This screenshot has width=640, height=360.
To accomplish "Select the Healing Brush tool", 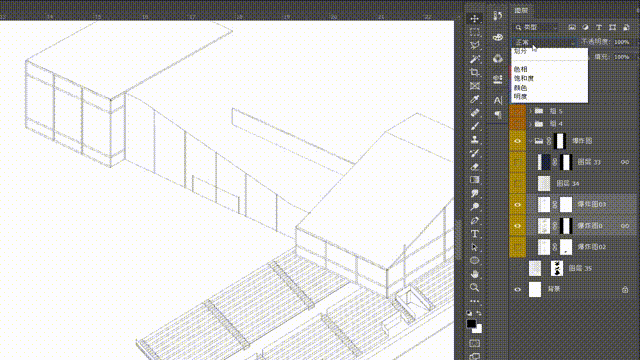I will pyautogui.click(x=474, y=113).
